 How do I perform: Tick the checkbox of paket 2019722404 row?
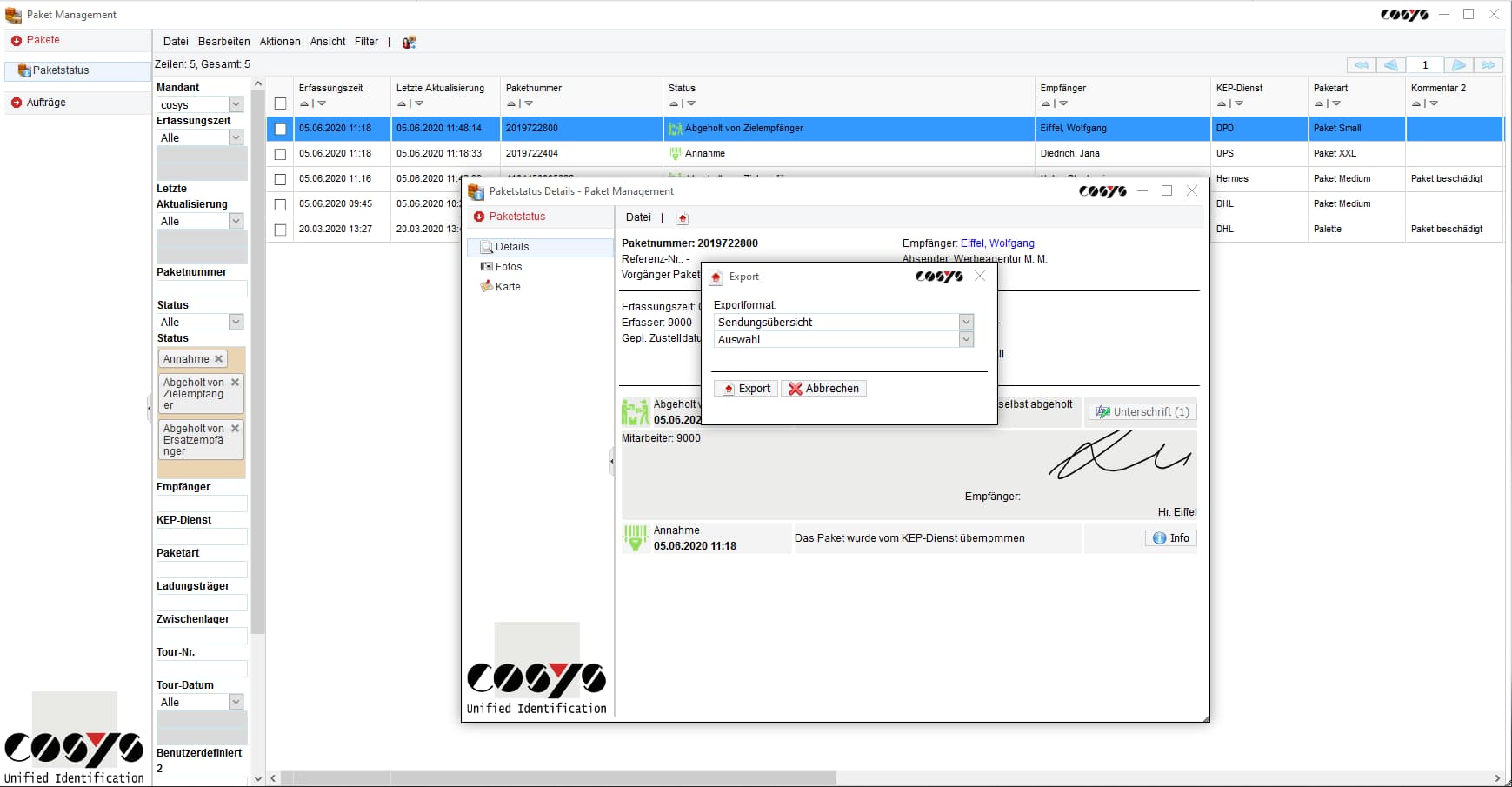coord(281,154)
